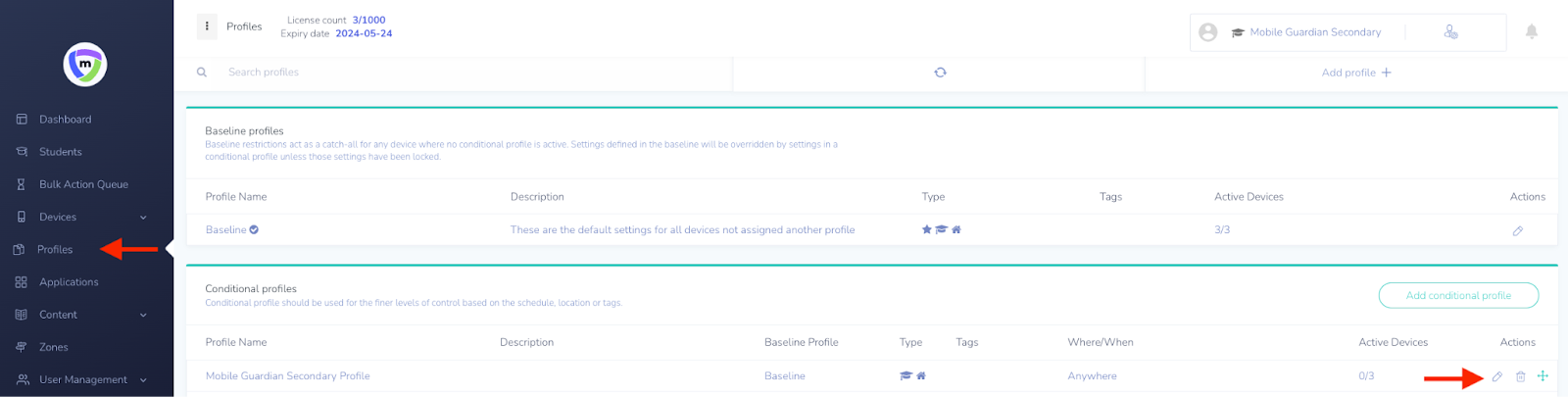Click move icon for Secondary Profile
This screenshot has height=397, width=1568.
coord(1543,375)
